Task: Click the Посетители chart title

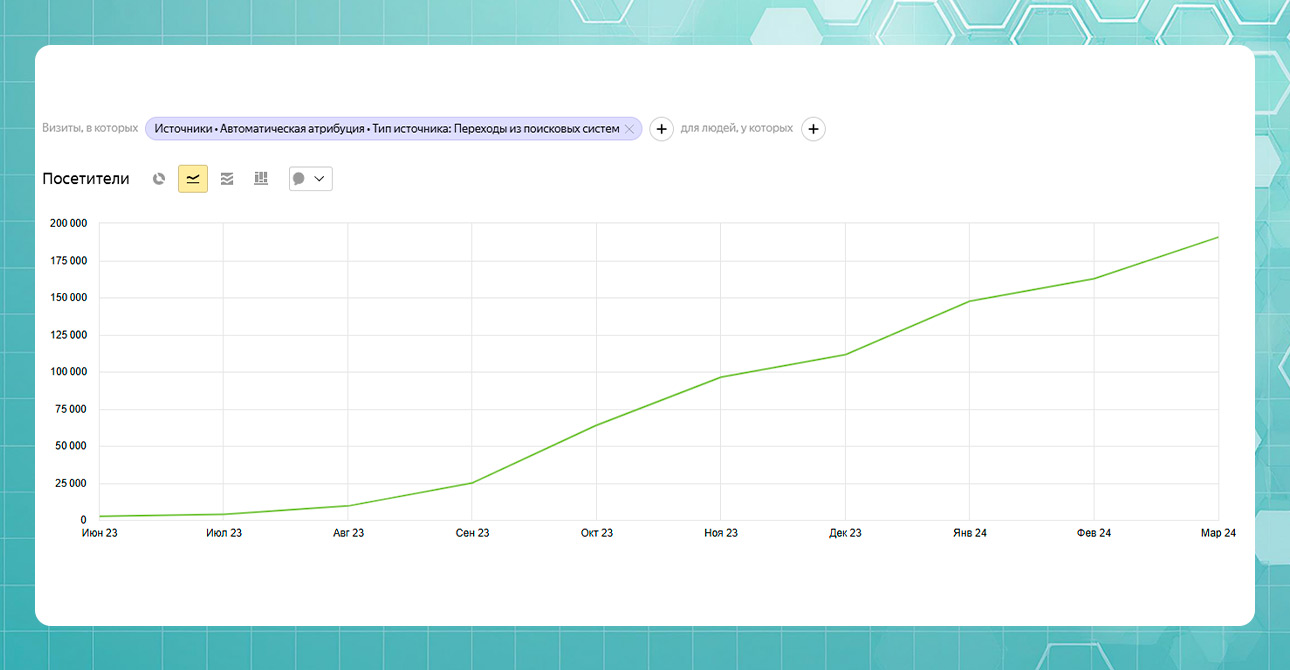Action: click(86, 179)
